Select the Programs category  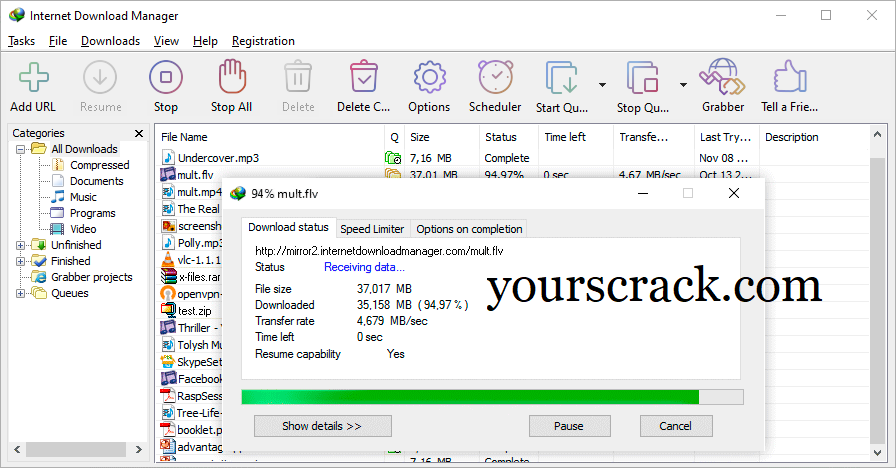(93, 213)
